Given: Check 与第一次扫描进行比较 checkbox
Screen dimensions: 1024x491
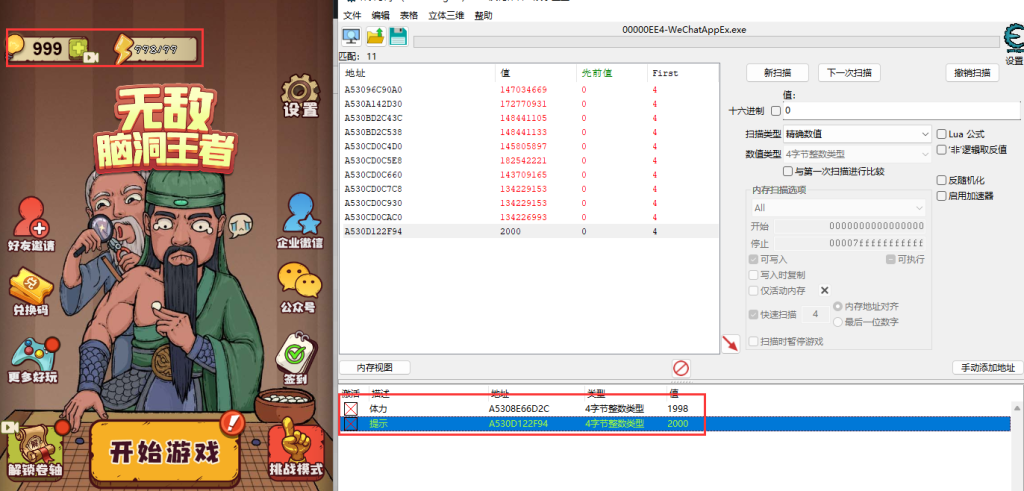Looking at the screenshot, I should (x=788, y=171).
